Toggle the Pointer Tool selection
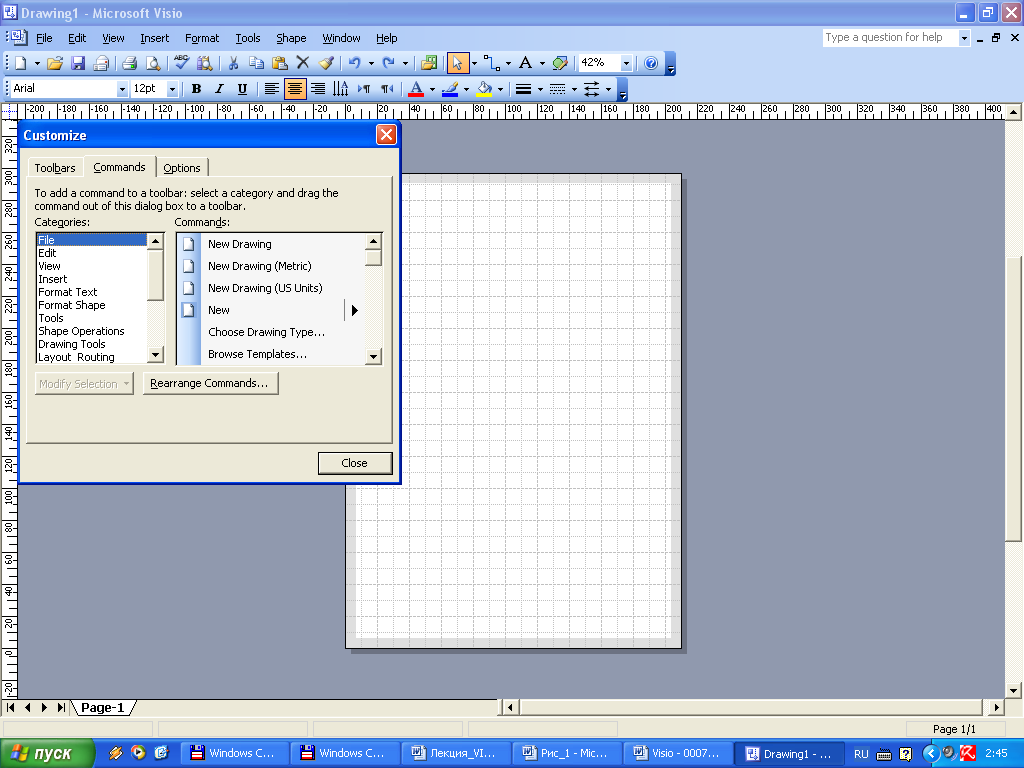Screen dimensions: 1024x768 point(457,63)
